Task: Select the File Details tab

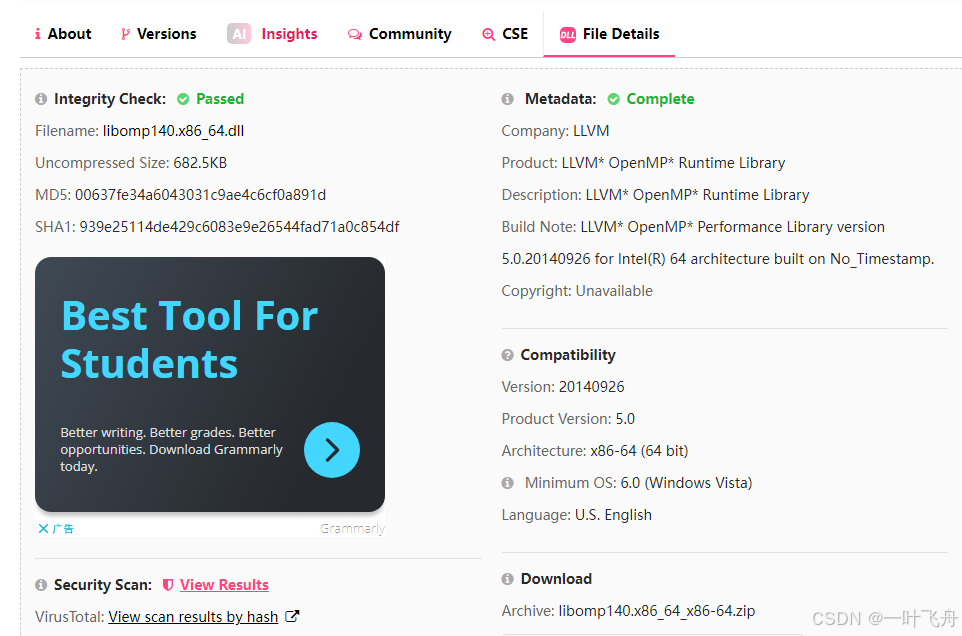Action: (609, 34)
